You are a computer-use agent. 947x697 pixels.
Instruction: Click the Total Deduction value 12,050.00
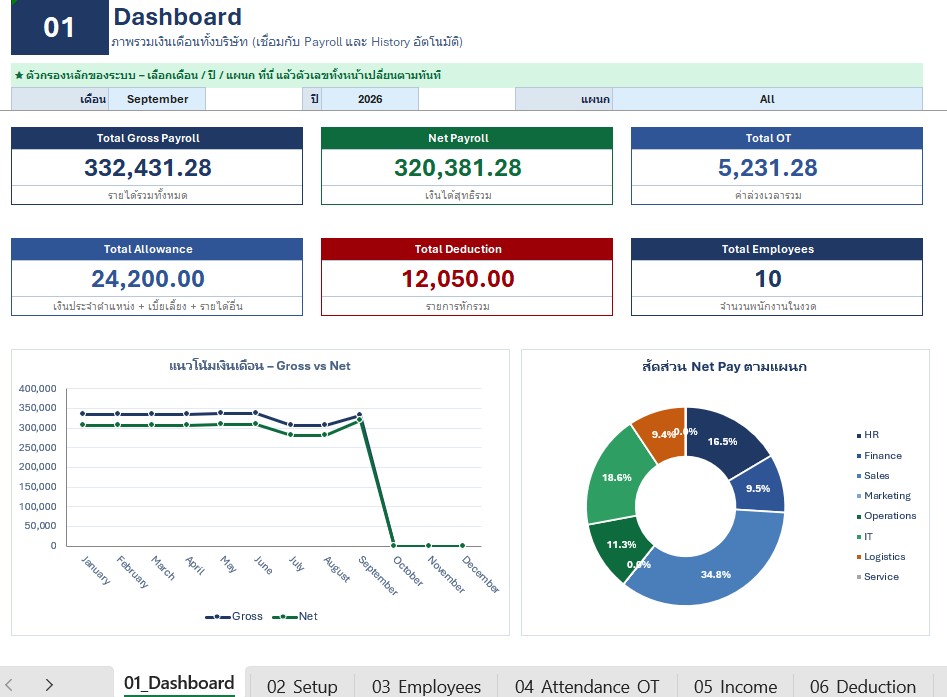pos(458,278)
